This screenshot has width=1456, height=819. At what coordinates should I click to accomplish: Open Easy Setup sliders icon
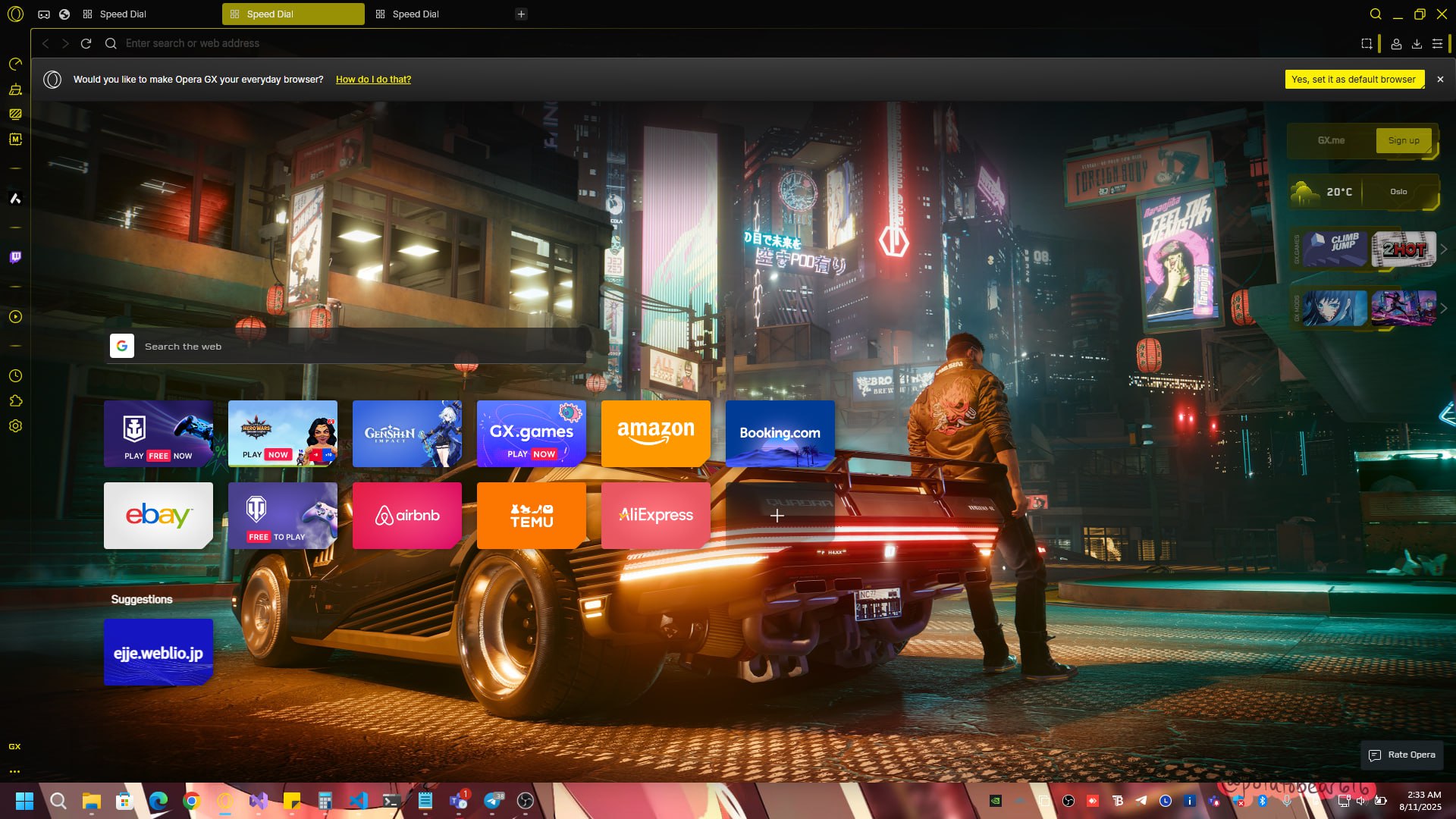1437,44
